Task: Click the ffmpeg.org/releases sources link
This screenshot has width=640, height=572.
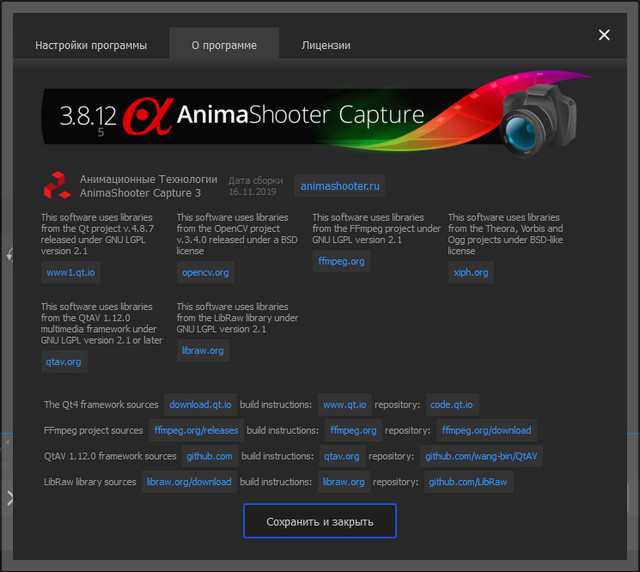Action: point(194,431)
